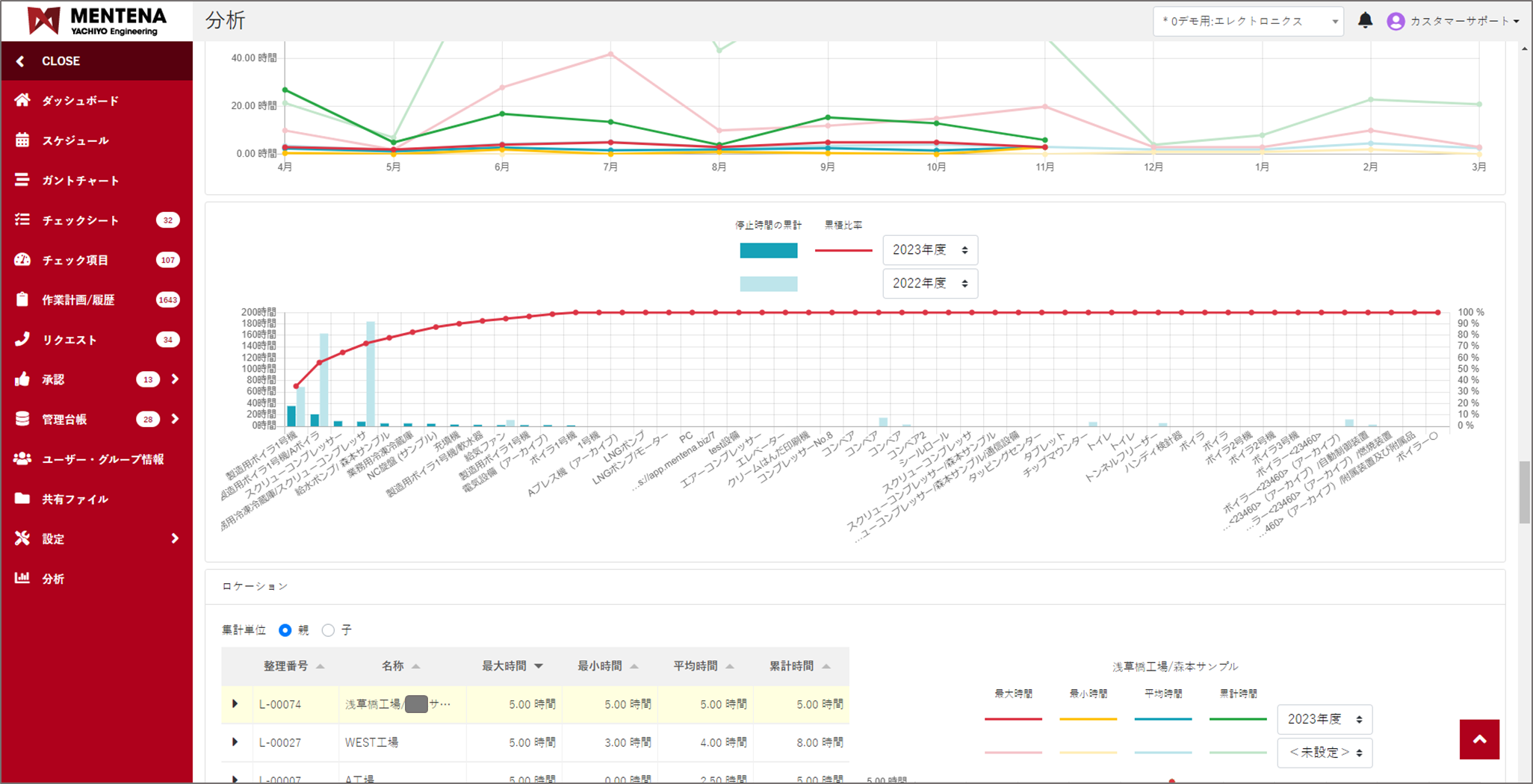Click the wrench icon for 設定
The width and height of the screenshot is (1533, 784).
click(22, 538)
